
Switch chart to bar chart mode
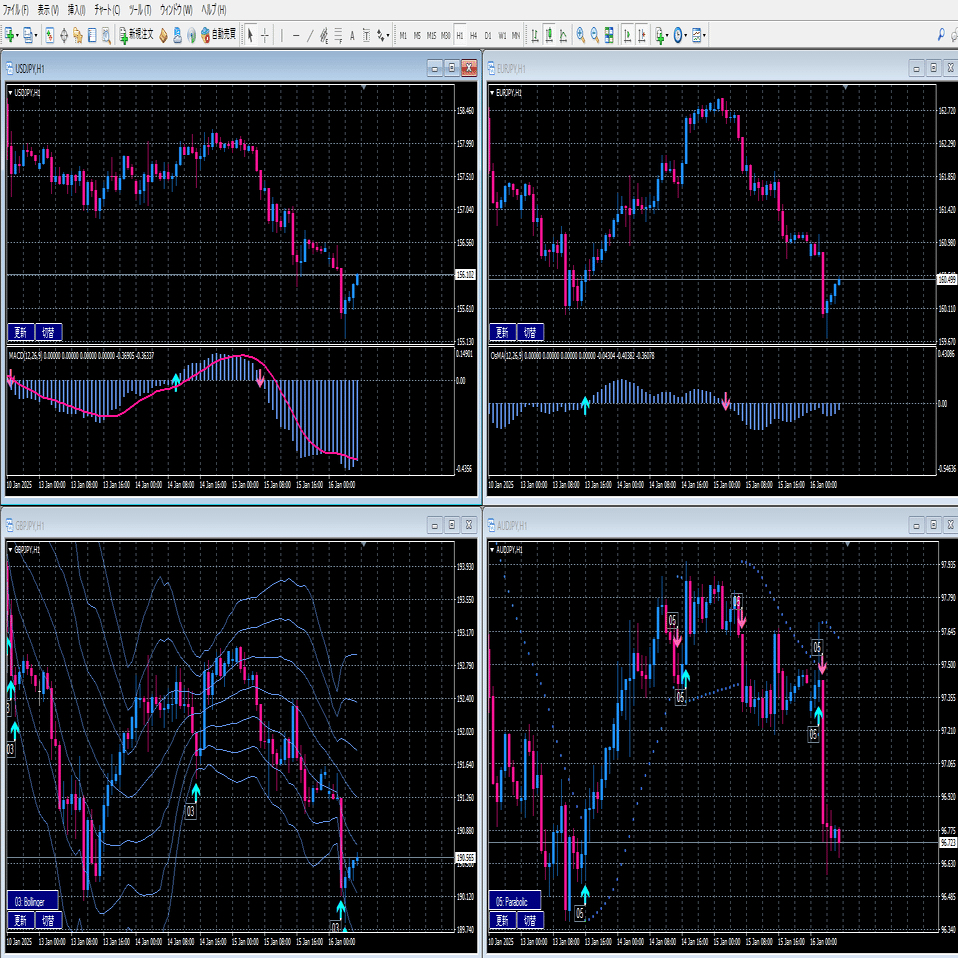point(535,35)
